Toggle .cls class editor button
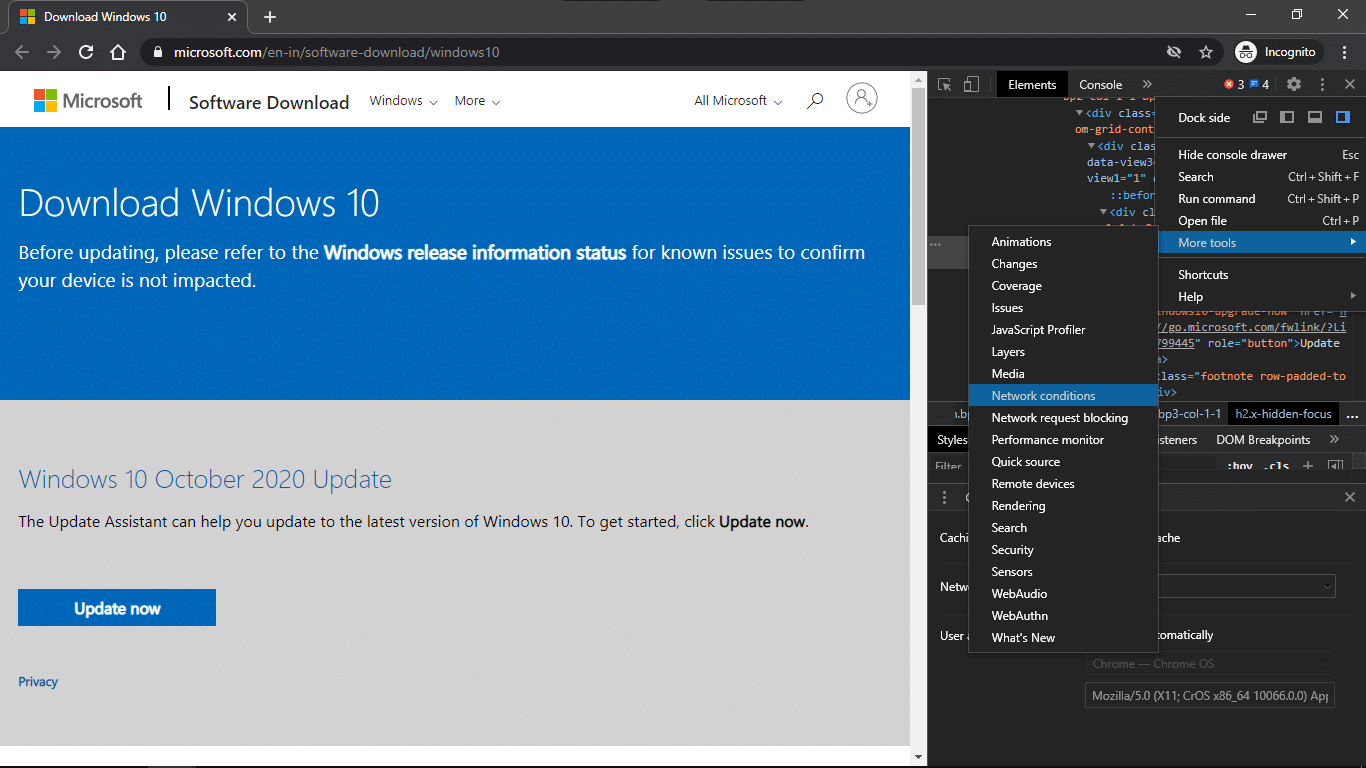 coord(1276,466)
